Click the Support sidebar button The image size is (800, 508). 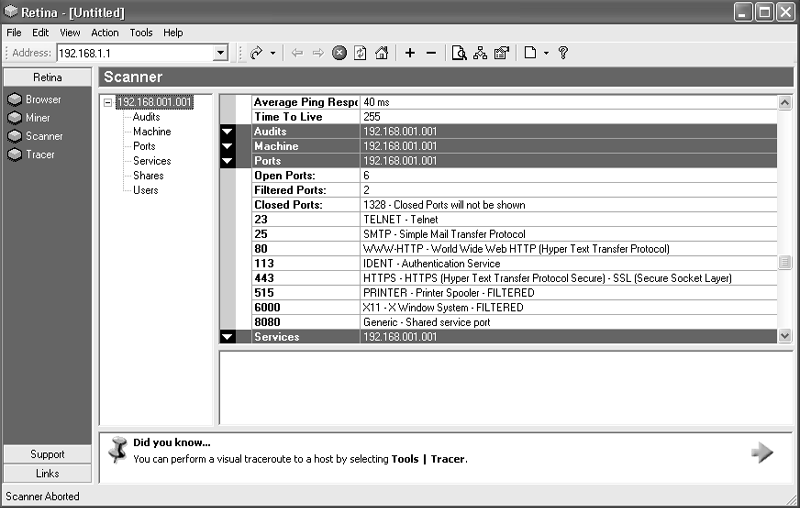pyautogui.click(x=47, y=454)
